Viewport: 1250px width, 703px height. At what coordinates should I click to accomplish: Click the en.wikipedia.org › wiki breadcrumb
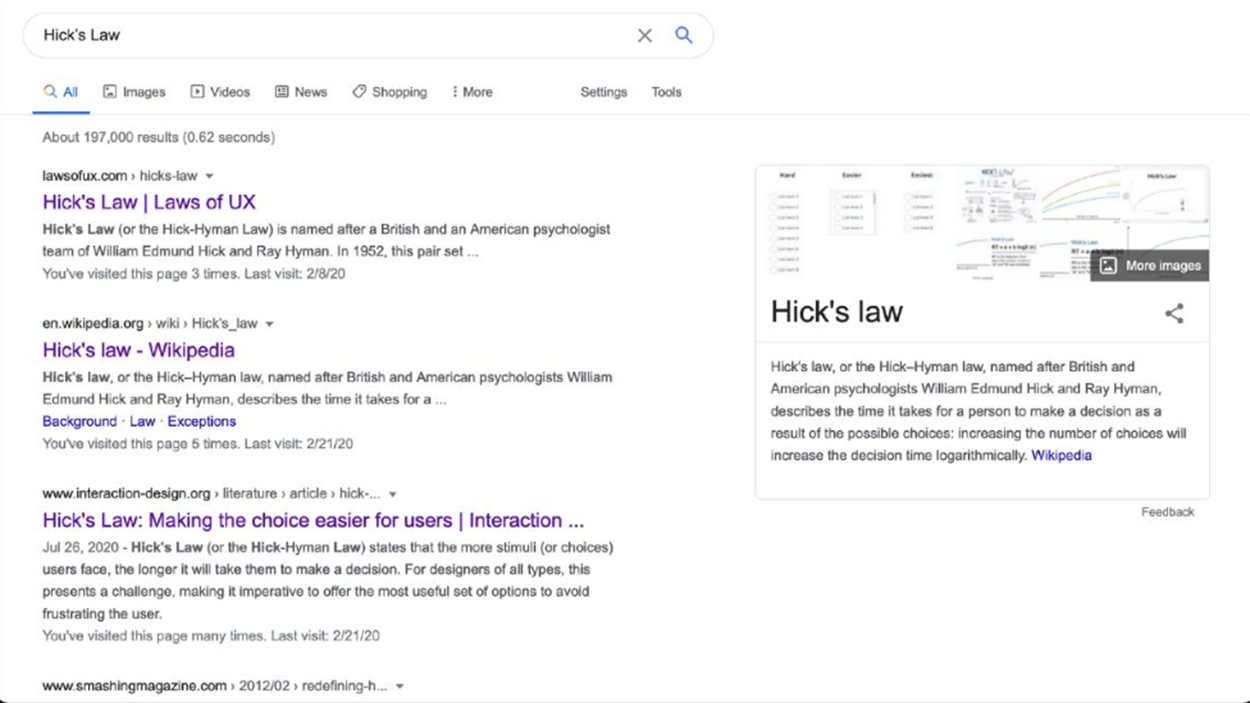150,324
